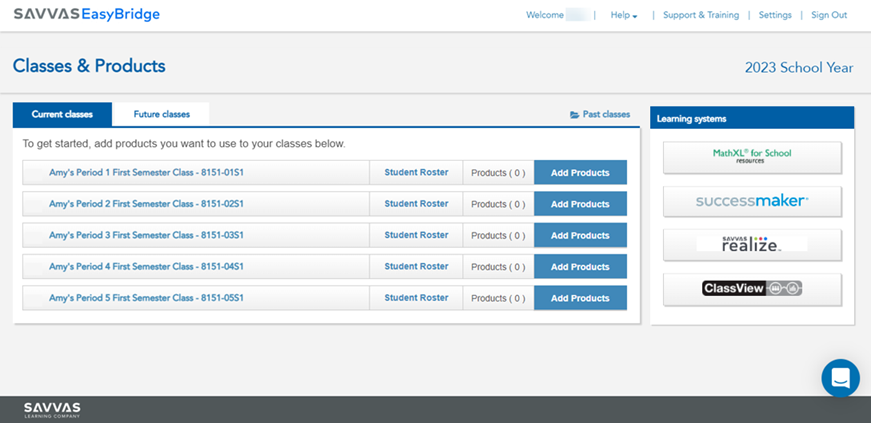
Task: Launch ClassView learning system
Action: (752, 289)
